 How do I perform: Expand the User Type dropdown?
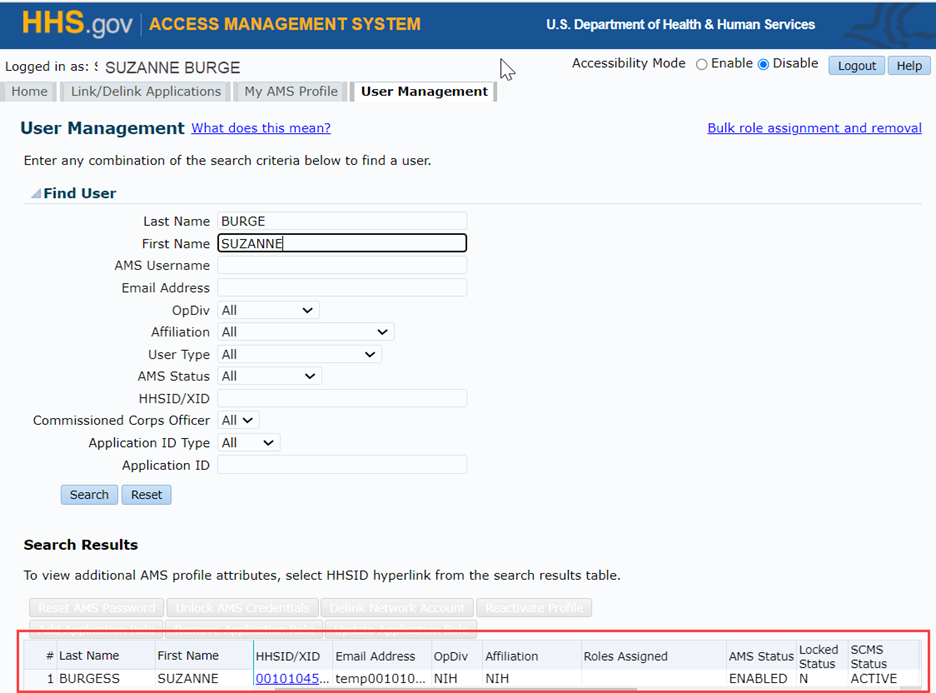click(299, 354)
